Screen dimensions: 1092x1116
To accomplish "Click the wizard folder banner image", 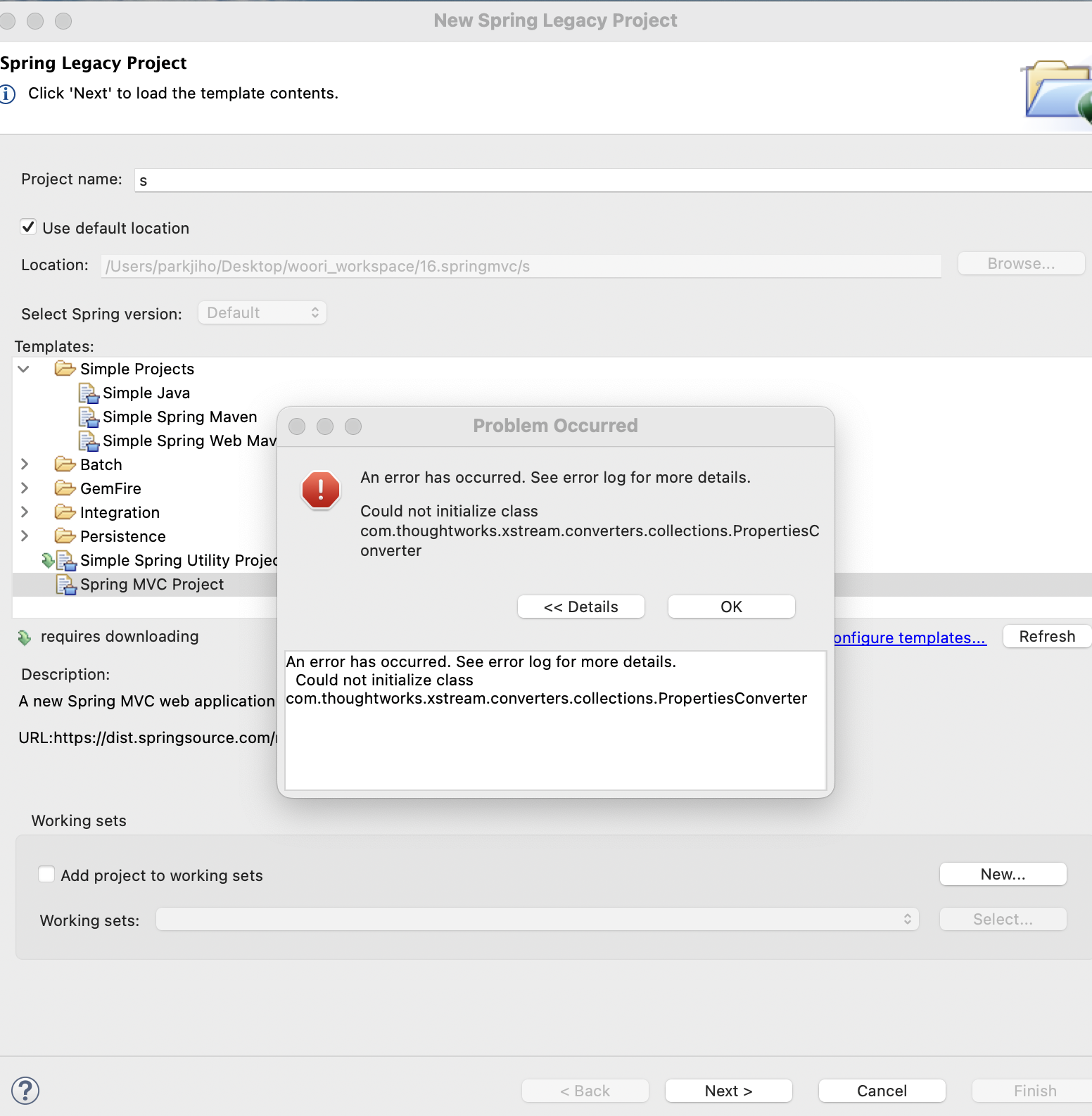I will [1057, 93].
